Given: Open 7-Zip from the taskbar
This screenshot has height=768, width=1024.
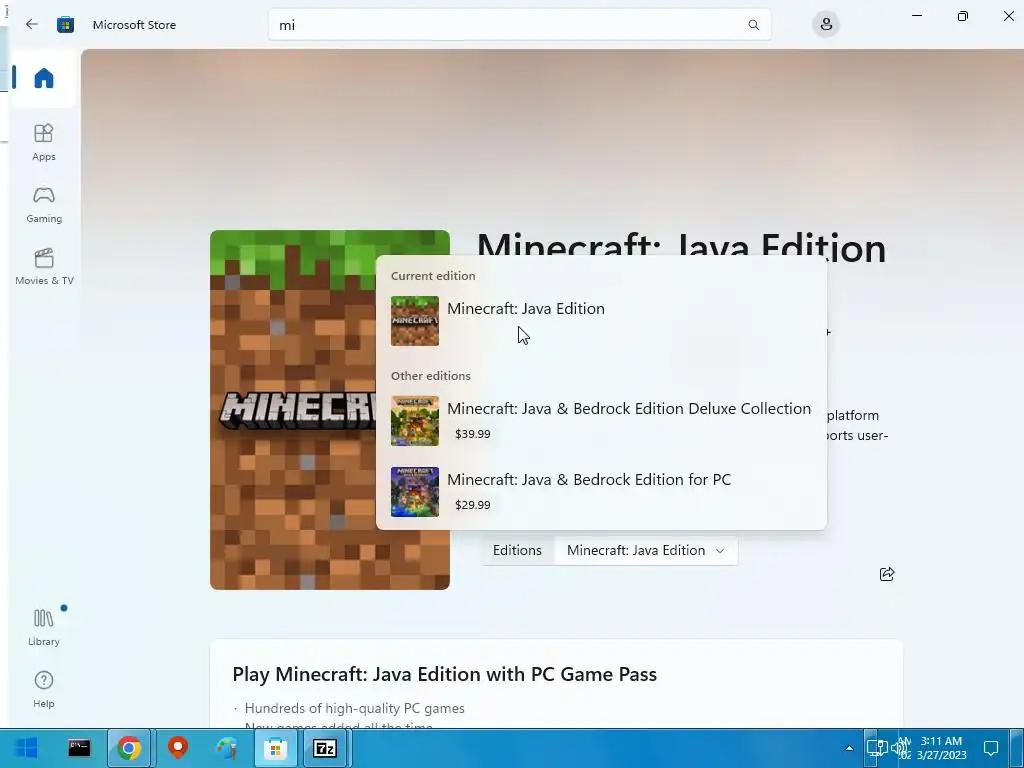Looking at the screenshot, I should click(x=325, y=748).
